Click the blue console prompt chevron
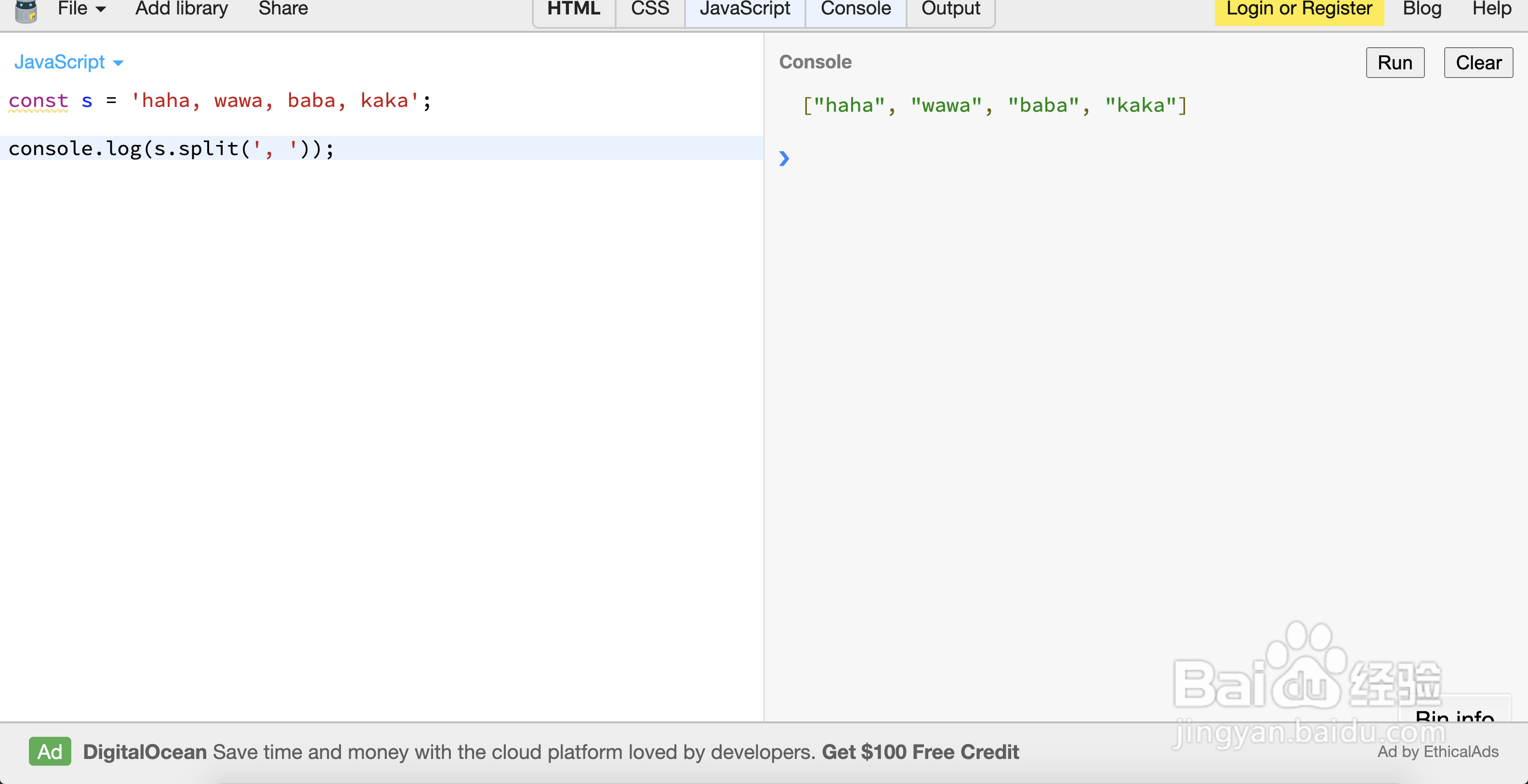1528x784 pixels. tap(784, 158)
